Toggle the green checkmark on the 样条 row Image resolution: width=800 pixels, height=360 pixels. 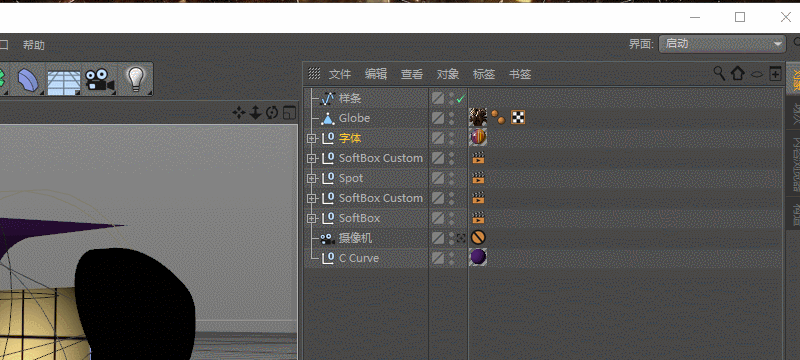pyautogui.click(x=461, y=98)
